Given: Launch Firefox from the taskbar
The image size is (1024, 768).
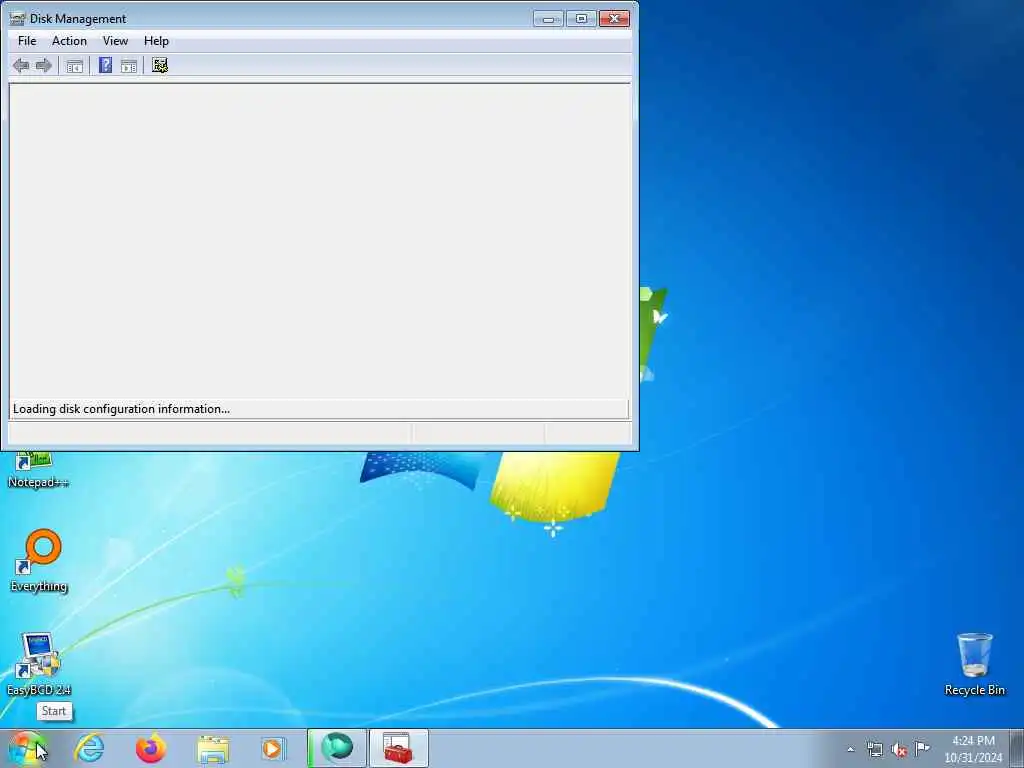Looking at the screenshot, I should pyautogui.click(x=151, y=748).
